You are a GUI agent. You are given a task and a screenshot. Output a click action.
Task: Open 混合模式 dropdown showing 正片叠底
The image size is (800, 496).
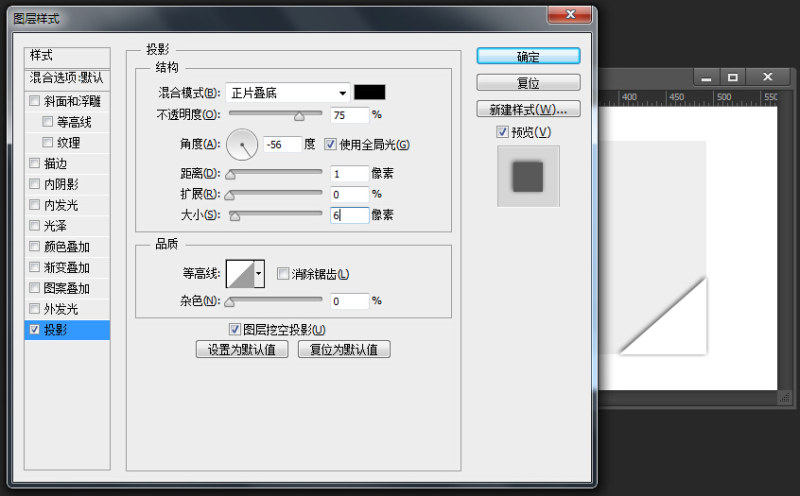tap(288, 93)
